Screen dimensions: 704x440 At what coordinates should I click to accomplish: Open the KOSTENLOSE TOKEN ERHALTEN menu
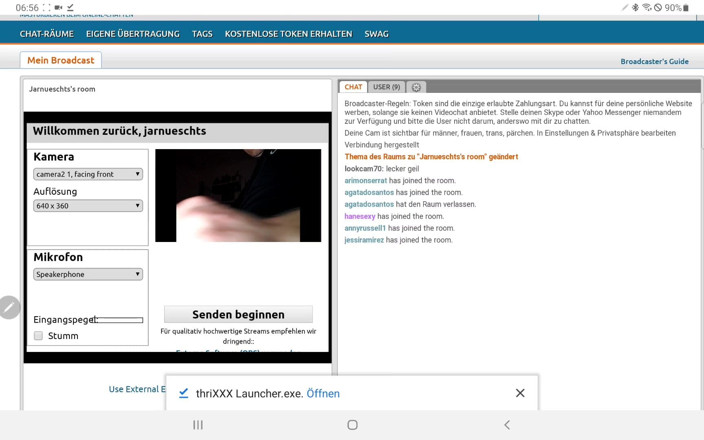point(289,34)
